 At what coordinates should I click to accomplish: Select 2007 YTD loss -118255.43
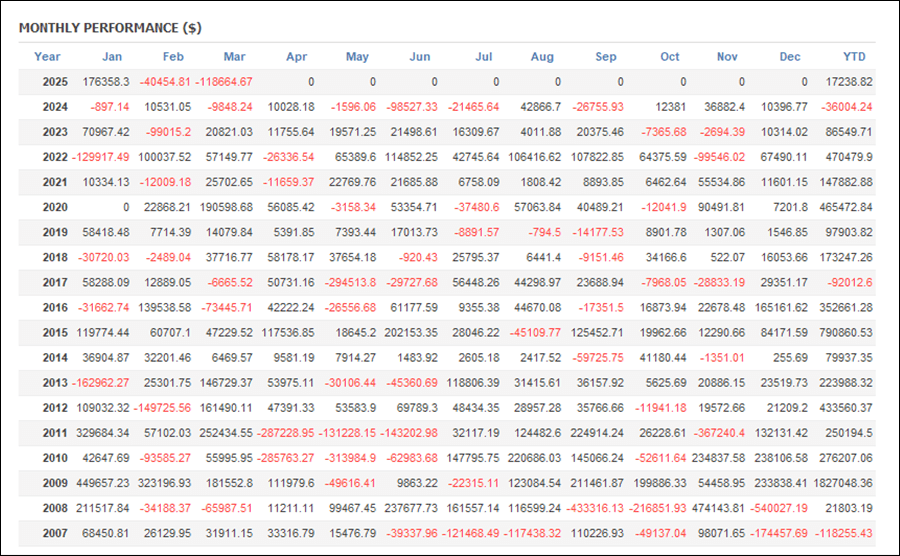pos(844,534)
